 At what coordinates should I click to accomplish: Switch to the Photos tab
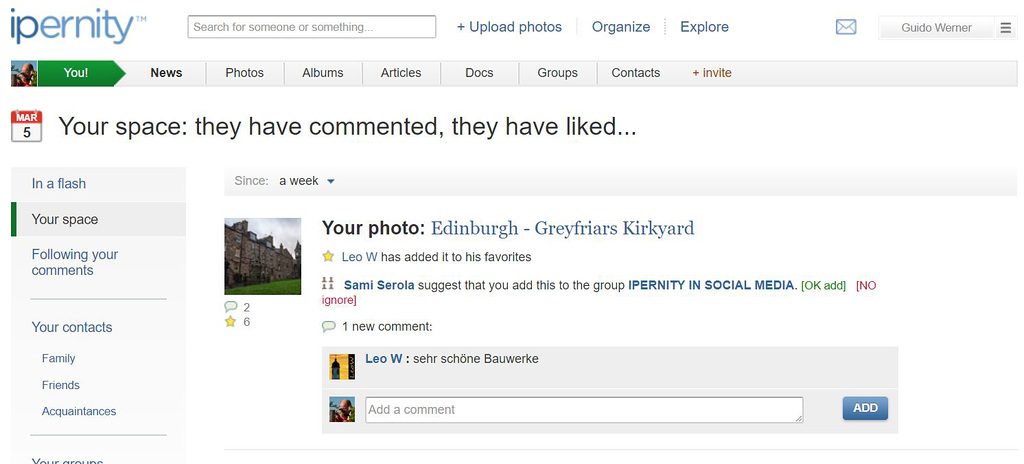244,73
